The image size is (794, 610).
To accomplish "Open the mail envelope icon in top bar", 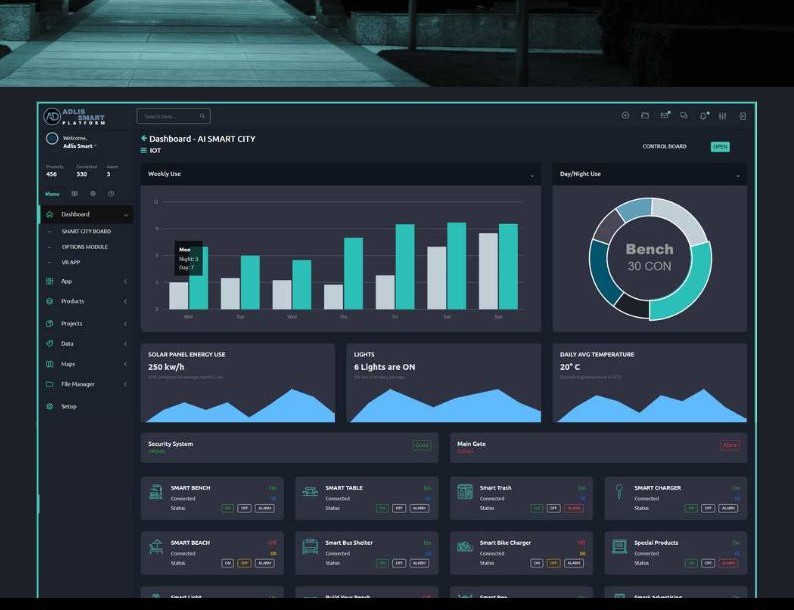I will coord(665,115).
